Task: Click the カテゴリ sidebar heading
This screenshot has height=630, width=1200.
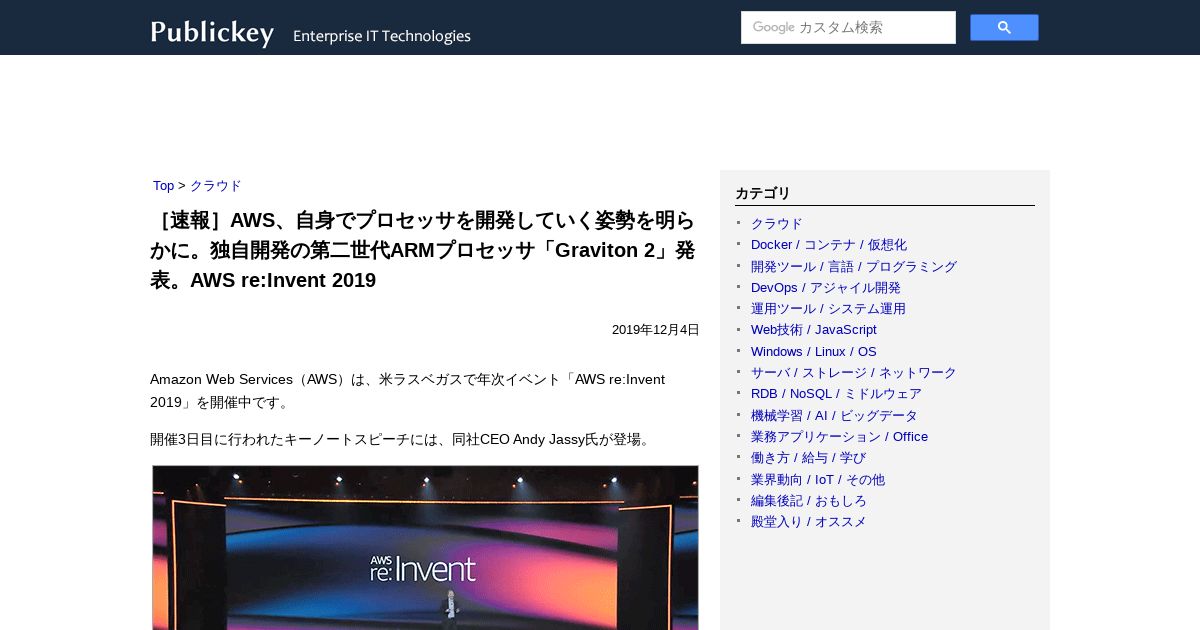Action: (x=762, y=193)
